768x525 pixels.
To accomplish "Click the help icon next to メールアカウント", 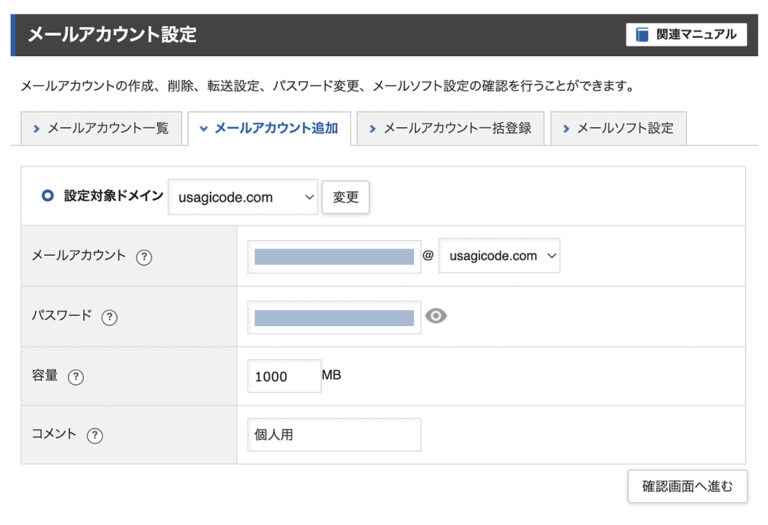I will point(144,257).
